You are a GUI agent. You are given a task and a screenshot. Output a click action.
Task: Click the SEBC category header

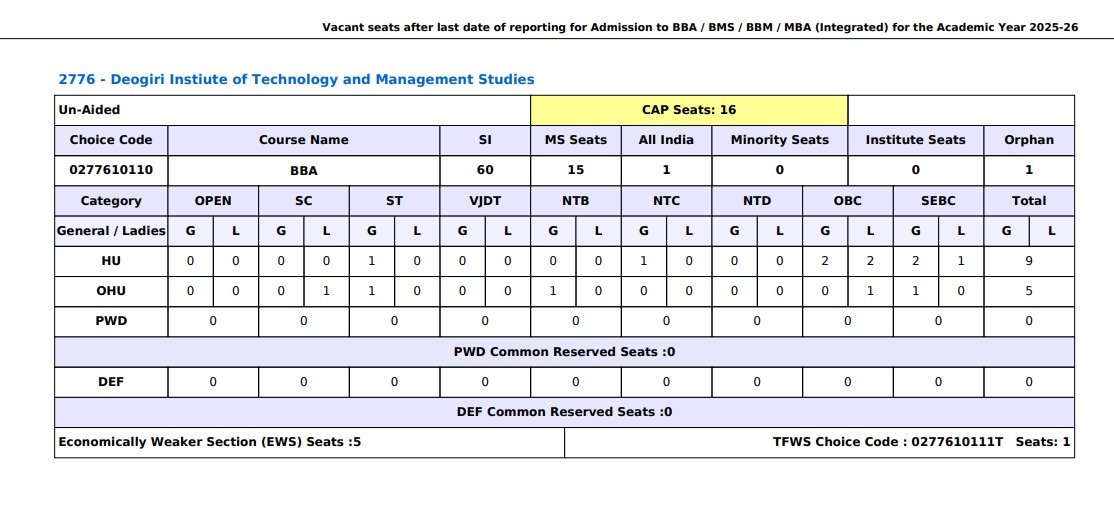[x=938, y=201]
